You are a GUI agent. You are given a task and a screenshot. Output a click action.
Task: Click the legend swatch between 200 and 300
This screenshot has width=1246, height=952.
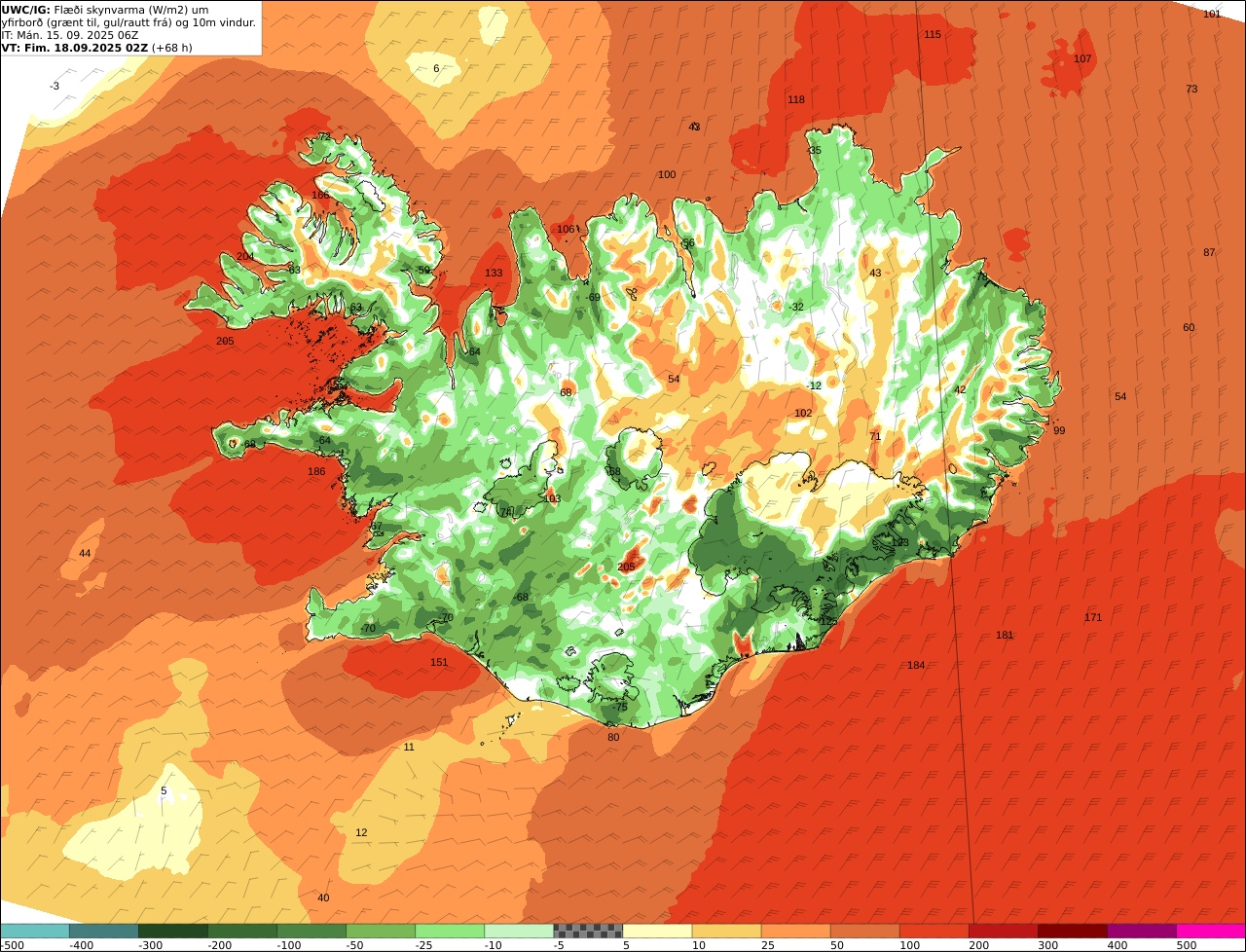coord(1003,931)
